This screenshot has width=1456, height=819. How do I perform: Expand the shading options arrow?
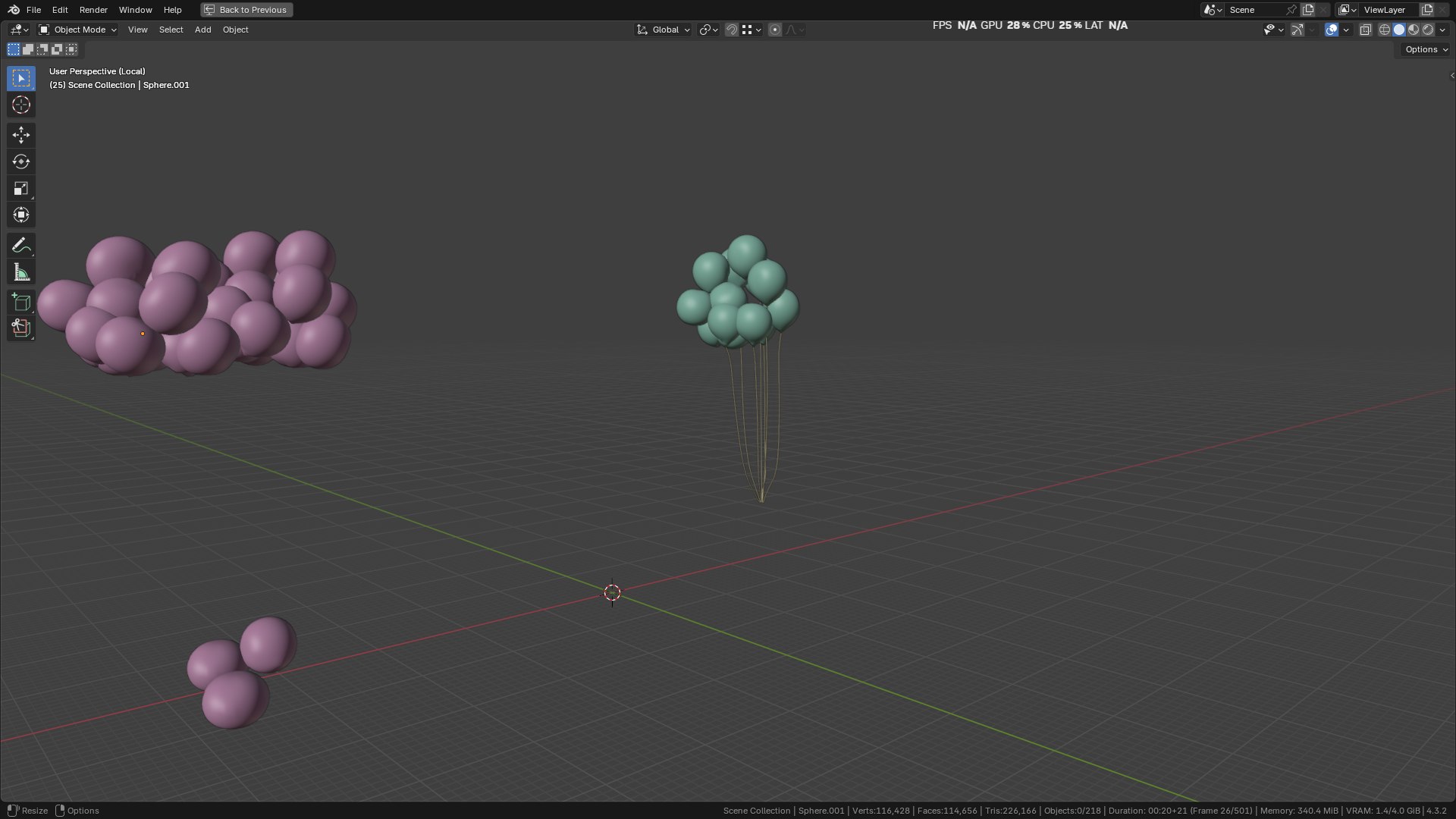pyautogui.click(x=1442, y=30)
